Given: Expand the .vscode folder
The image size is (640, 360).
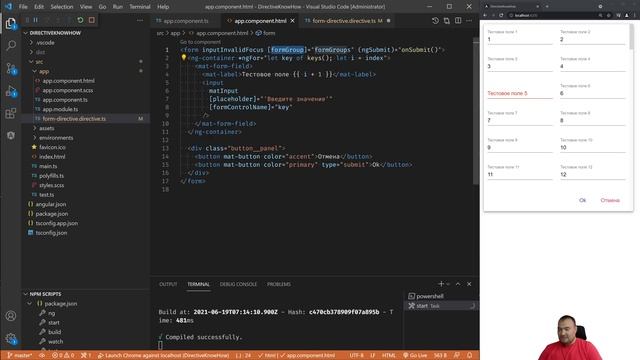Looking at the screenshot, I should pyautogui.click(x=45, y=42).
